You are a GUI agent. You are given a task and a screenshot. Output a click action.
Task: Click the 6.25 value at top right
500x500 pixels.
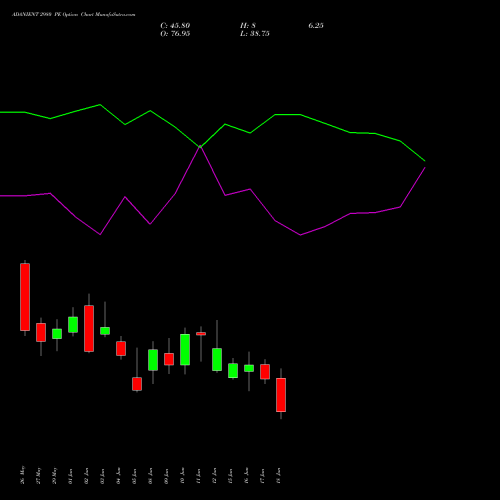pyautogui.click(x=316, y=26)
